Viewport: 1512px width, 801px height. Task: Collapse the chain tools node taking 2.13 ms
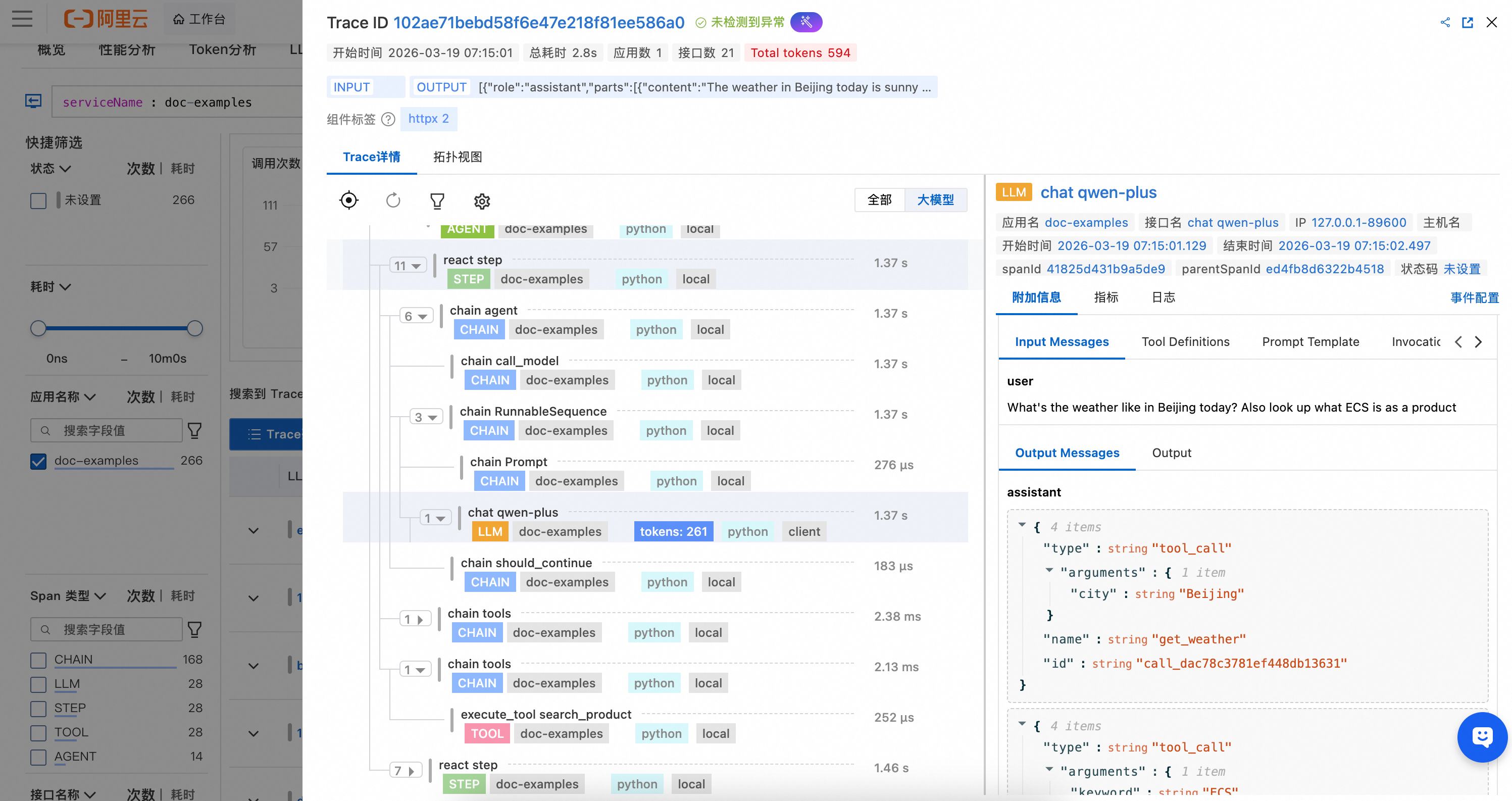[x=415, y=670]
